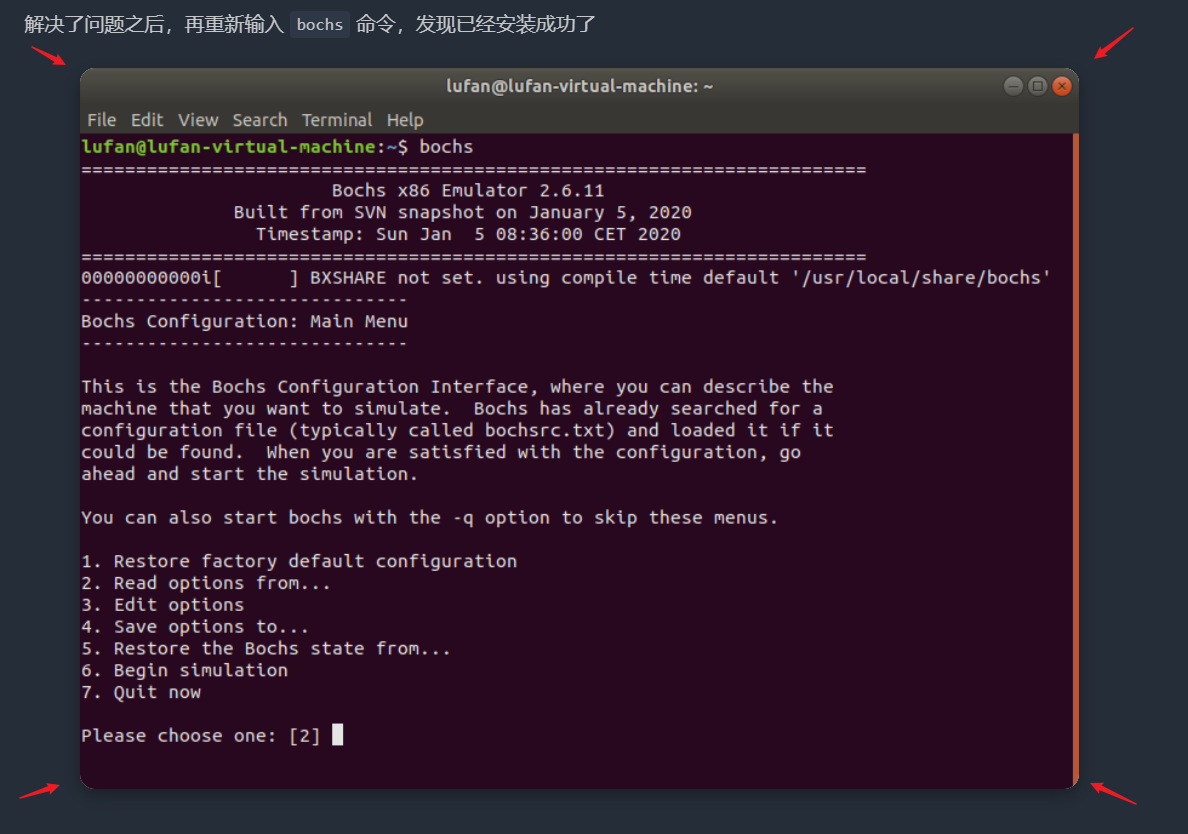1188x834 pixels.
Task: Click the inline 'bochs' code label
Action: point(320,25)
